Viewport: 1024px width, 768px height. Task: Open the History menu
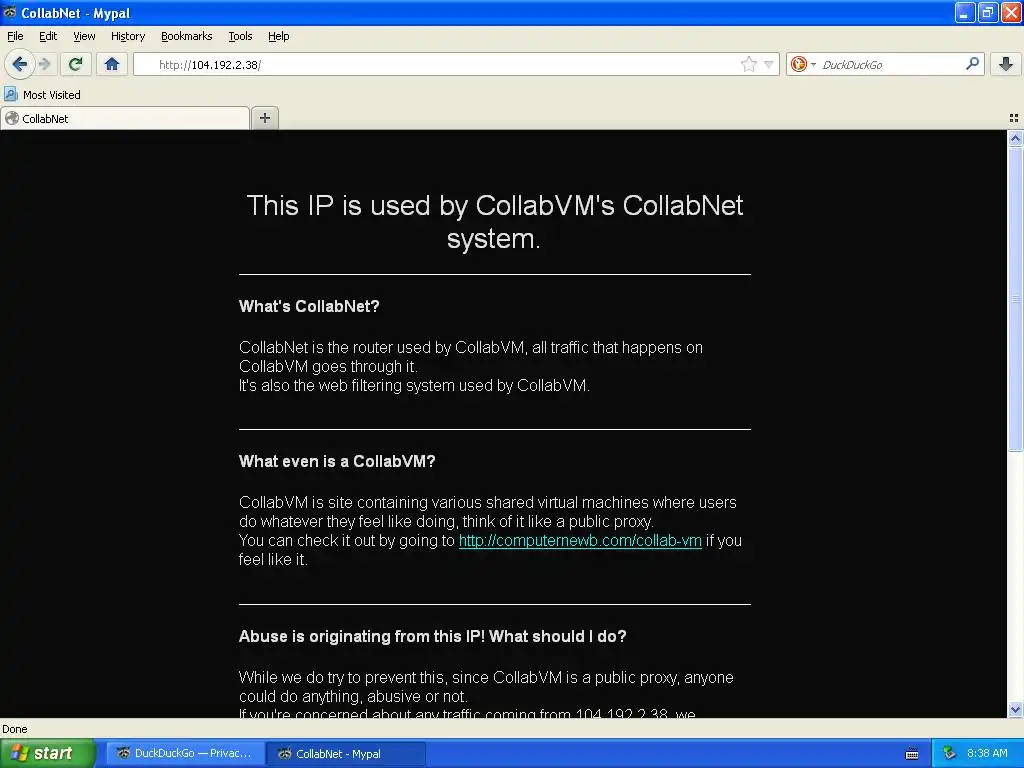[127, 36]
